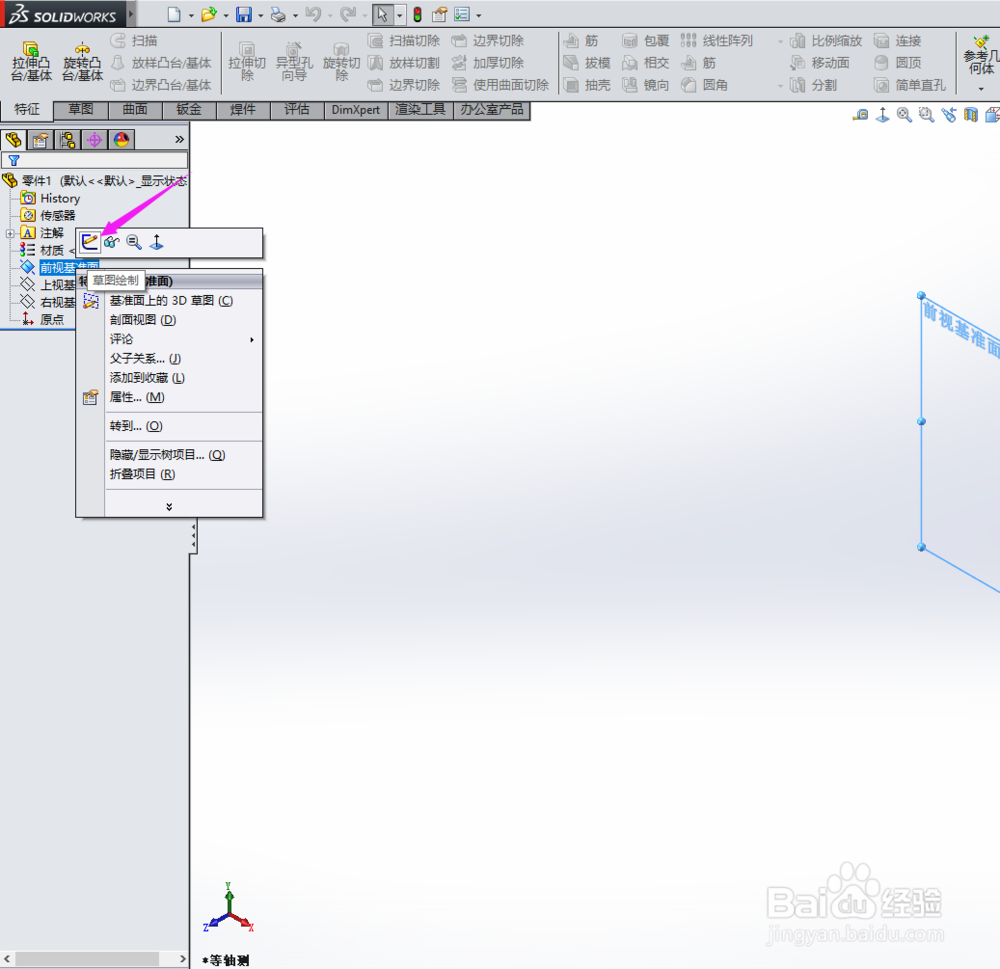Toggle plane visibility via eyeglasses icon
This screenshot has width=1000, height=969.
[x=111, y=241]
